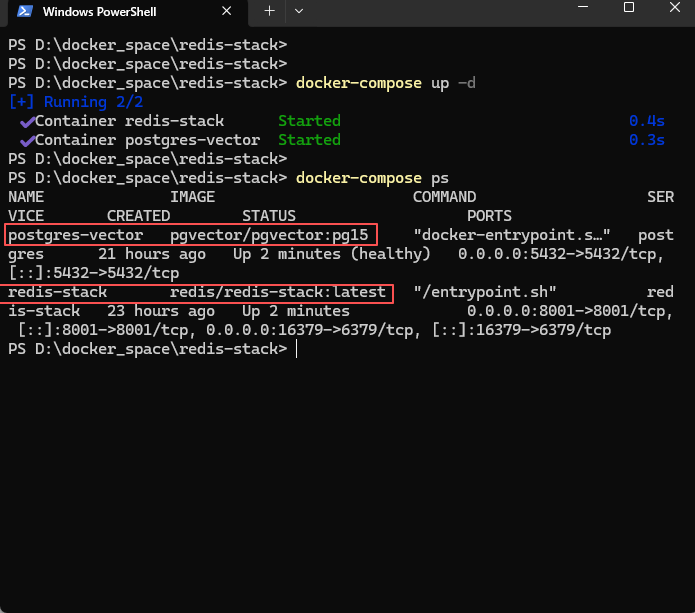Minimize the terminal window

tap(583, 8)
